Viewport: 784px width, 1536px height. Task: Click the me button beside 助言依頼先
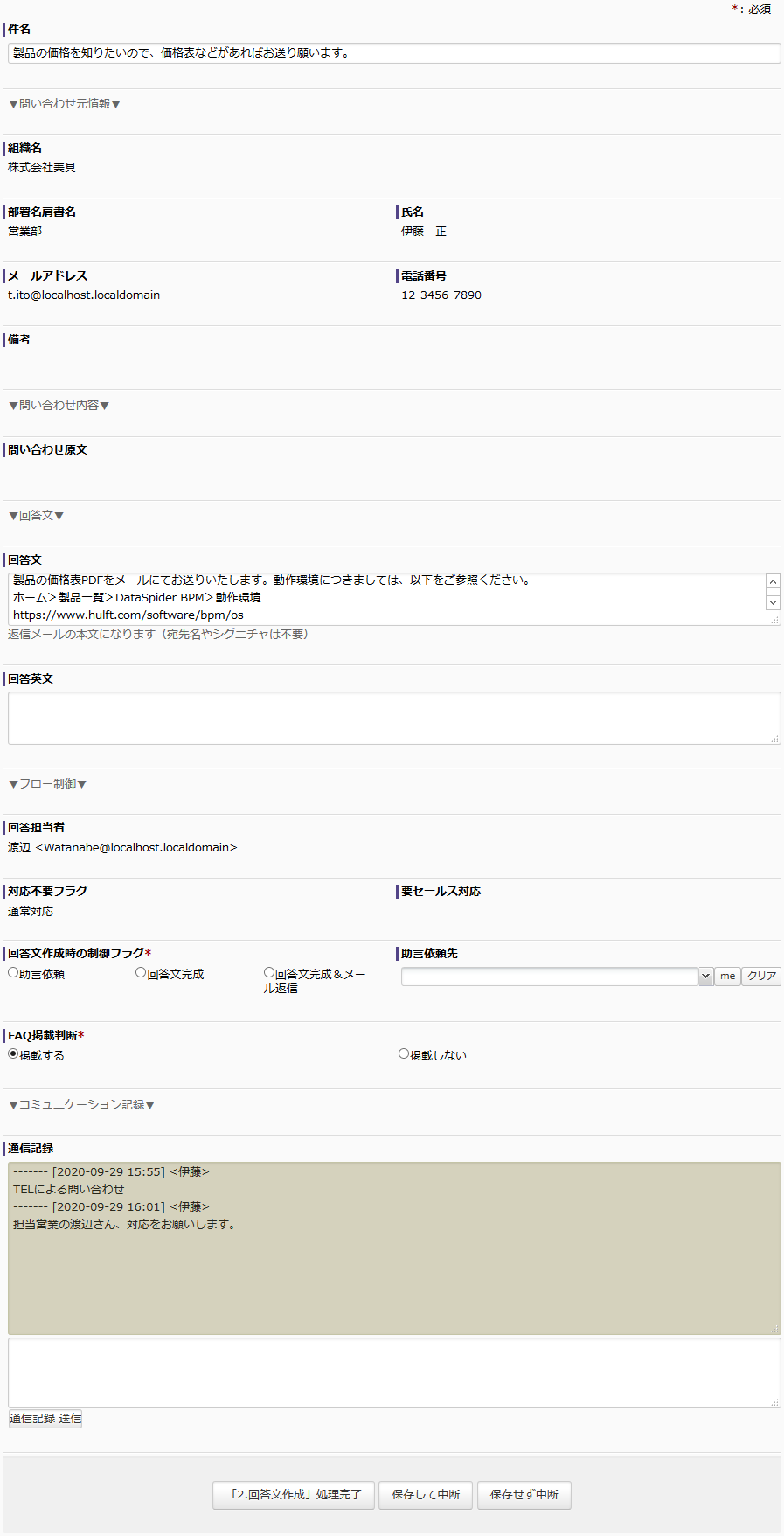pos(727,977)
